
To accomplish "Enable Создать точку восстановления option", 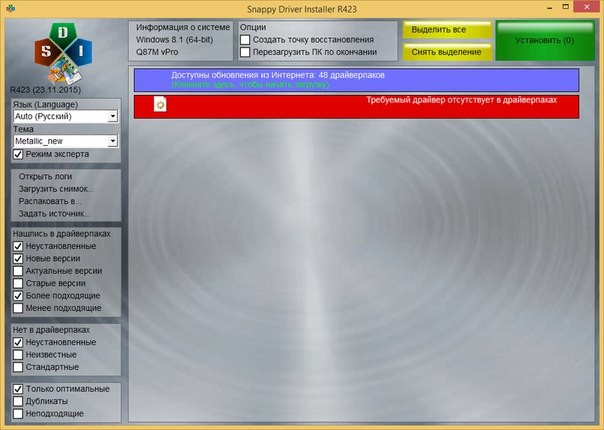I will coord(245,40).
